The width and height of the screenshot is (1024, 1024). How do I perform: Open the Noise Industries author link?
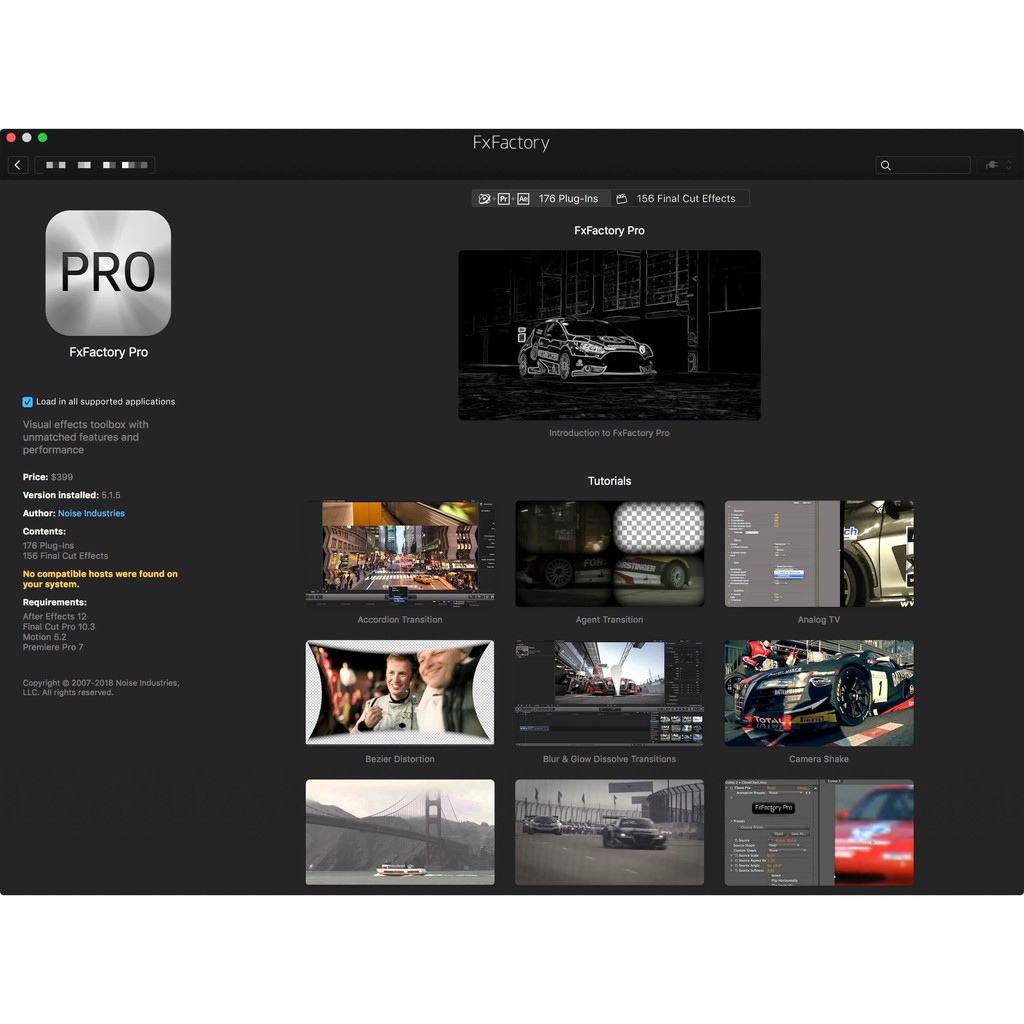pyautogui.click(x=91, y=514)
